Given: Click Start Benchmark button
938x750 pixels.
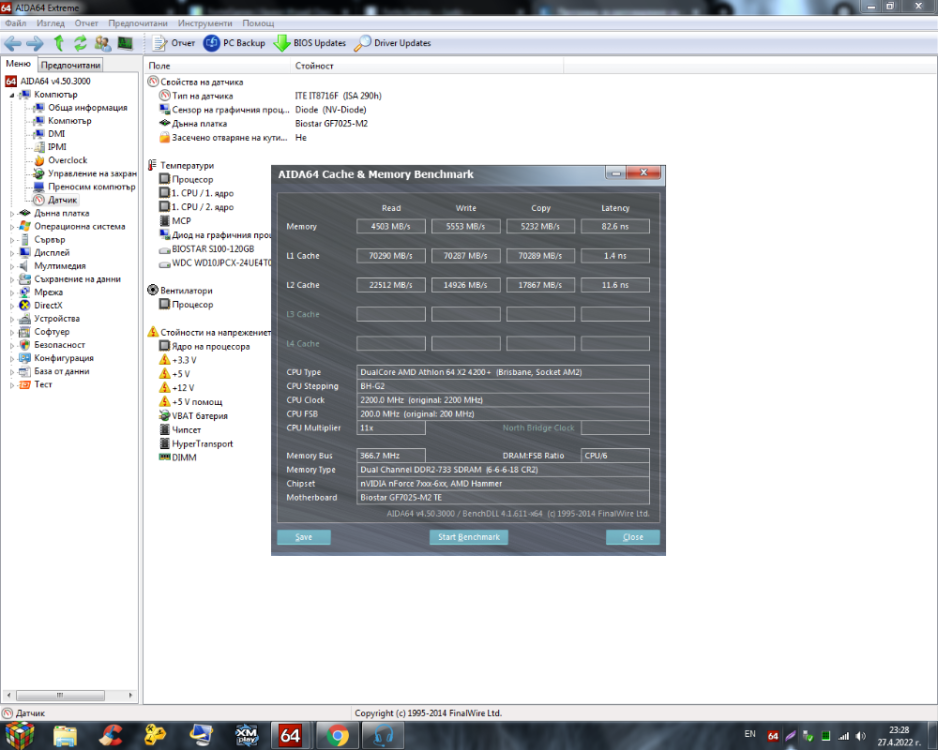Looking at the screenshot, I should [468, 537].
